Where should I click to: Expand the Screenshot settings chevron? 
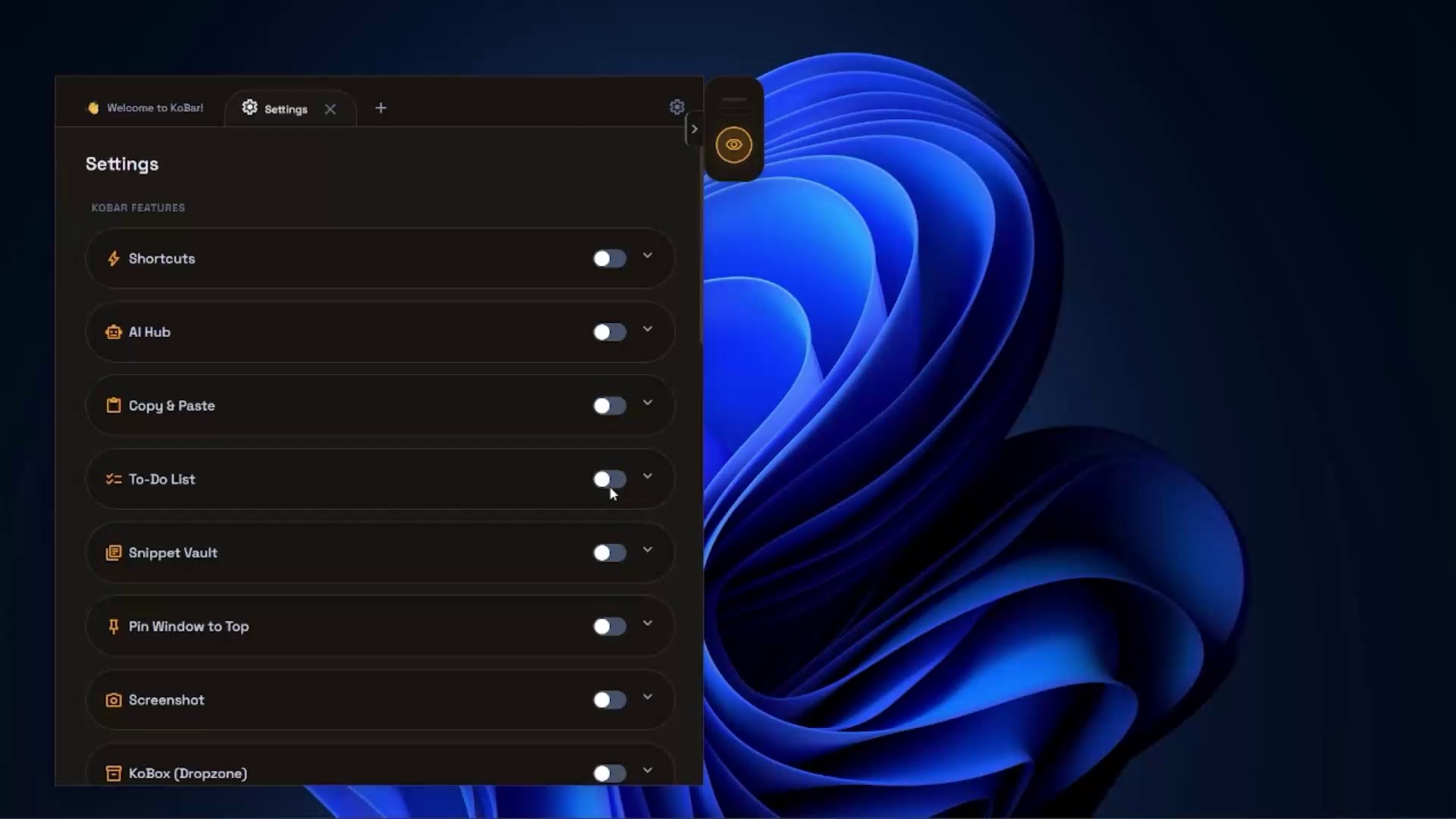648,697
